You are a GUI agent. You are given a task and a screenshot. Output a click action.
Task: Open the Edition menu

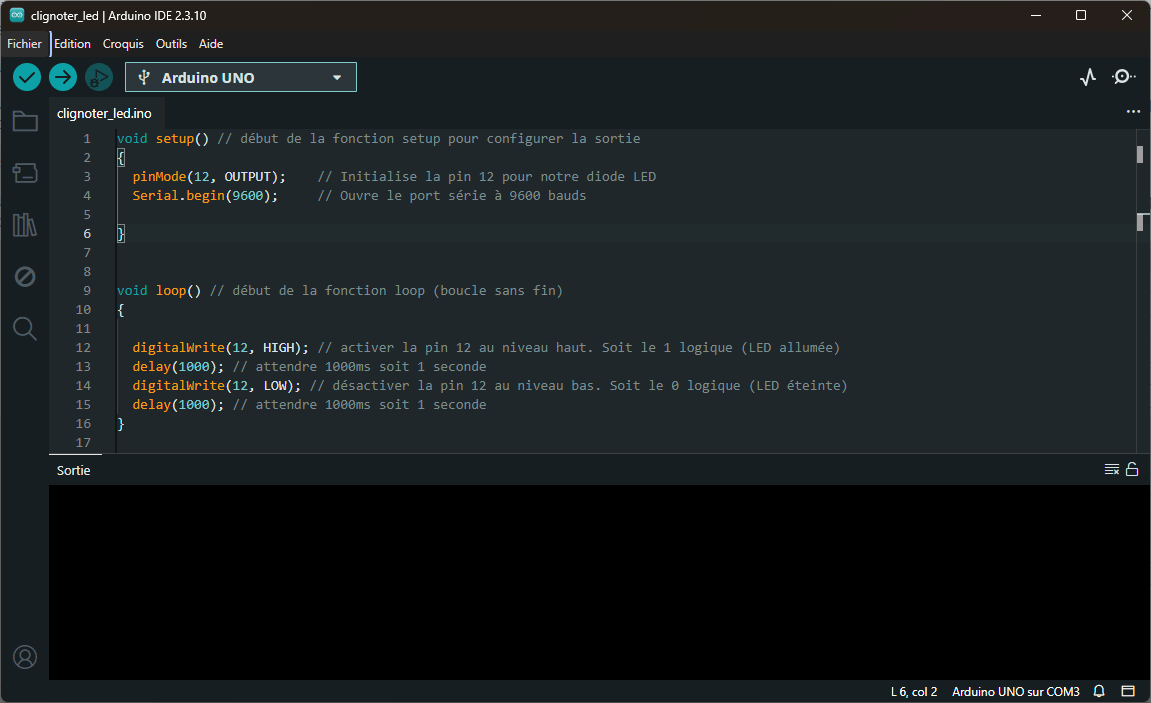(x=73, y=44)
